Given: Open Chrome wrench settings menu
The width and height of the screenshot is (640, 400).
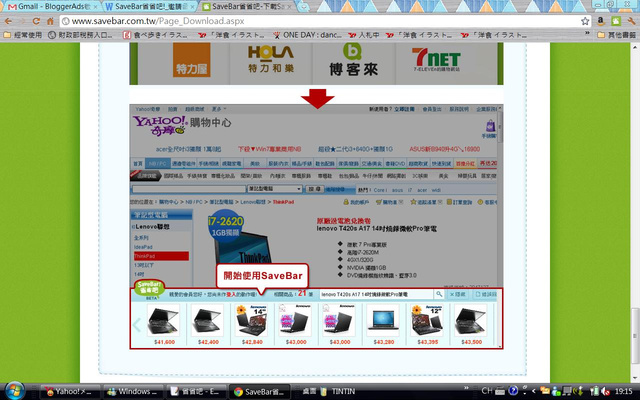Looking at the screenshot, I should point(631,21).
